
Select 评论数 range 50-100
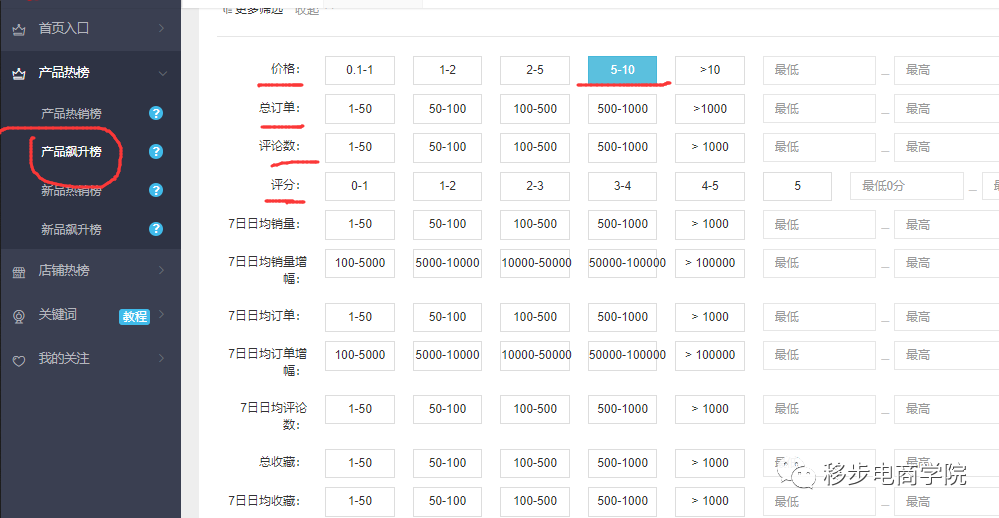click(x=447, y=147)
